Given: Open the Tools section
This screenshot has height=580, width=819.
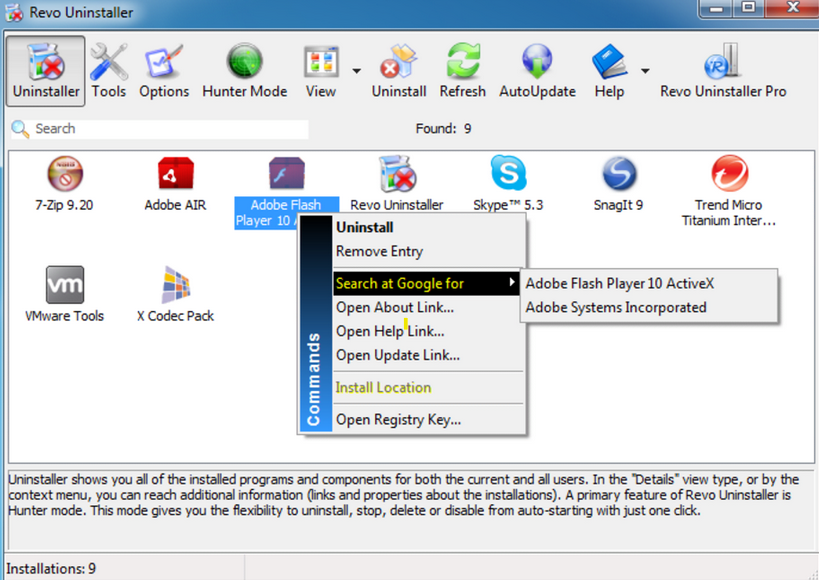Looking at the screenshot, I should [109, 71].
